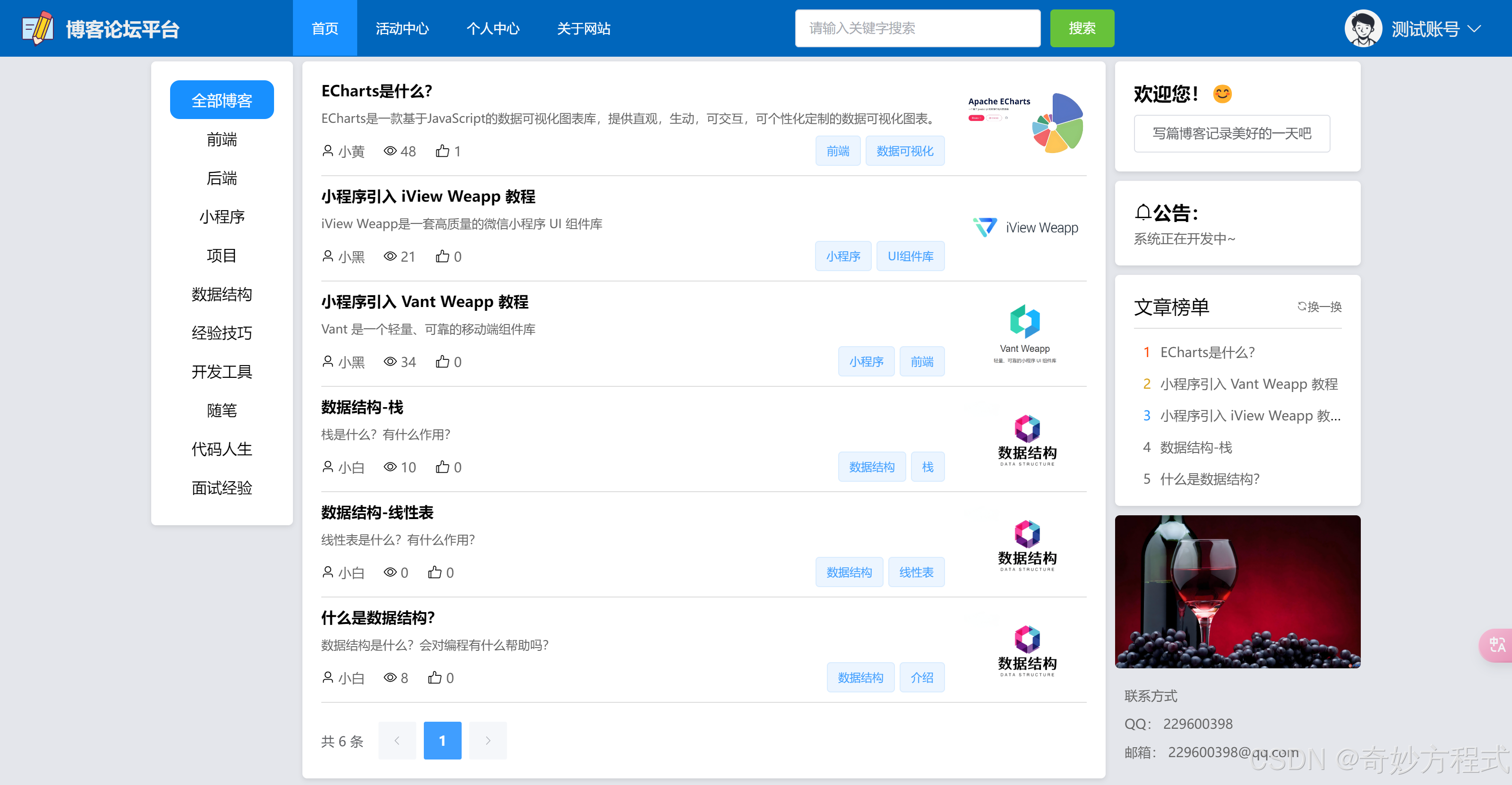Click the 数据可视化 tag
This screenshot has height=785, width=1512.
904,151
